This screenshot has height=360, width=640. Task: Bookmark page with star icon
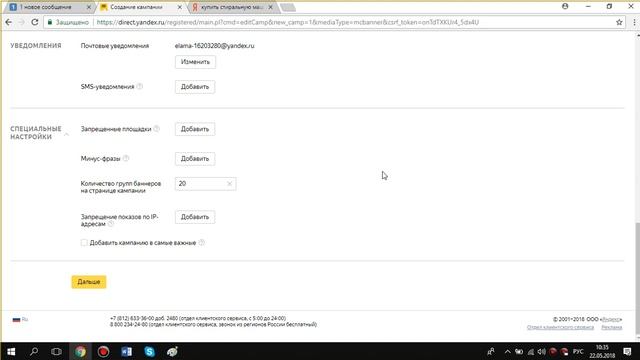[619, 22]
